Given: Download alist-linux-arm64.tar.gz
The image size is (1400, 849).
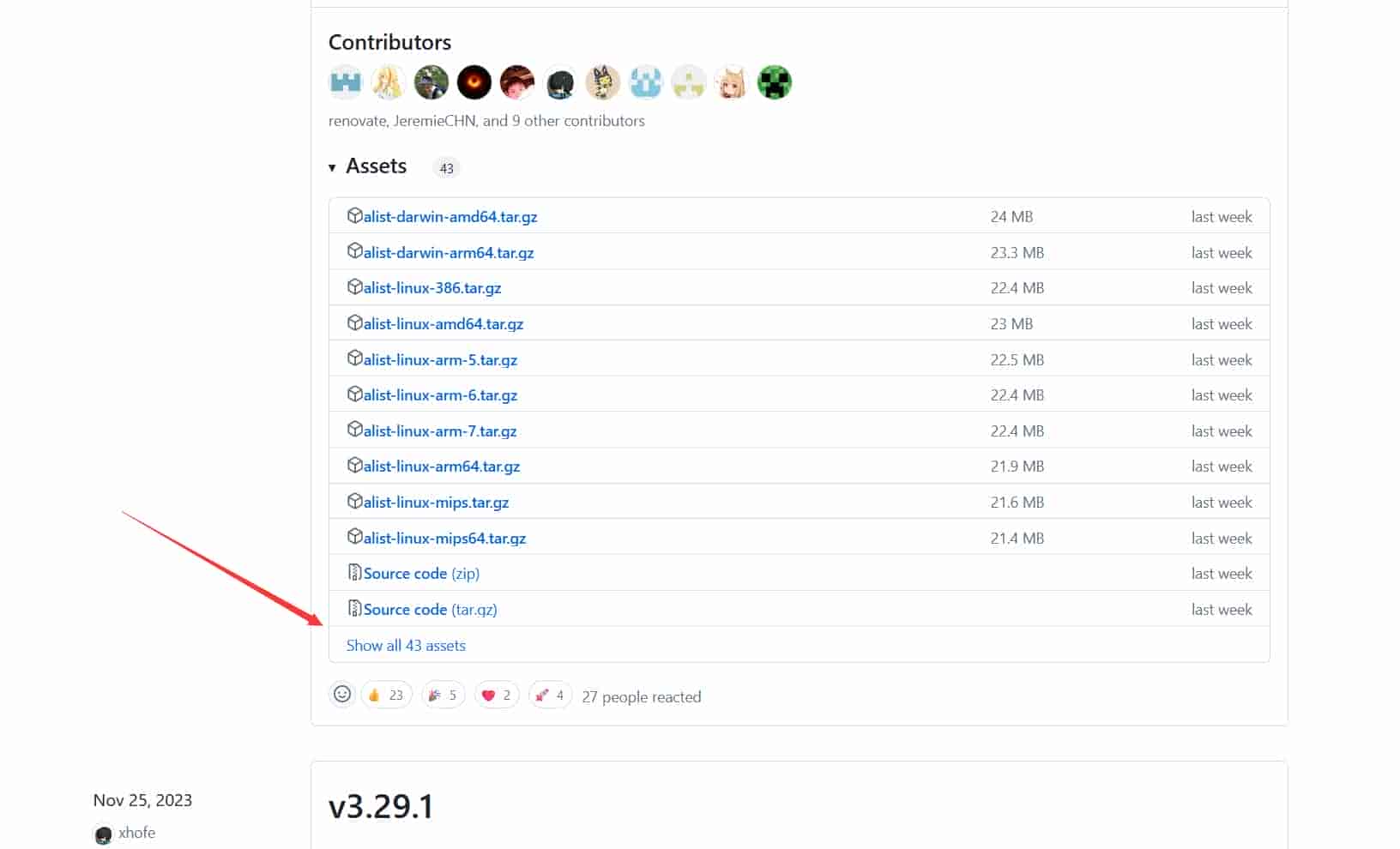Looking at the screenshot, I should tap(442, 466).
